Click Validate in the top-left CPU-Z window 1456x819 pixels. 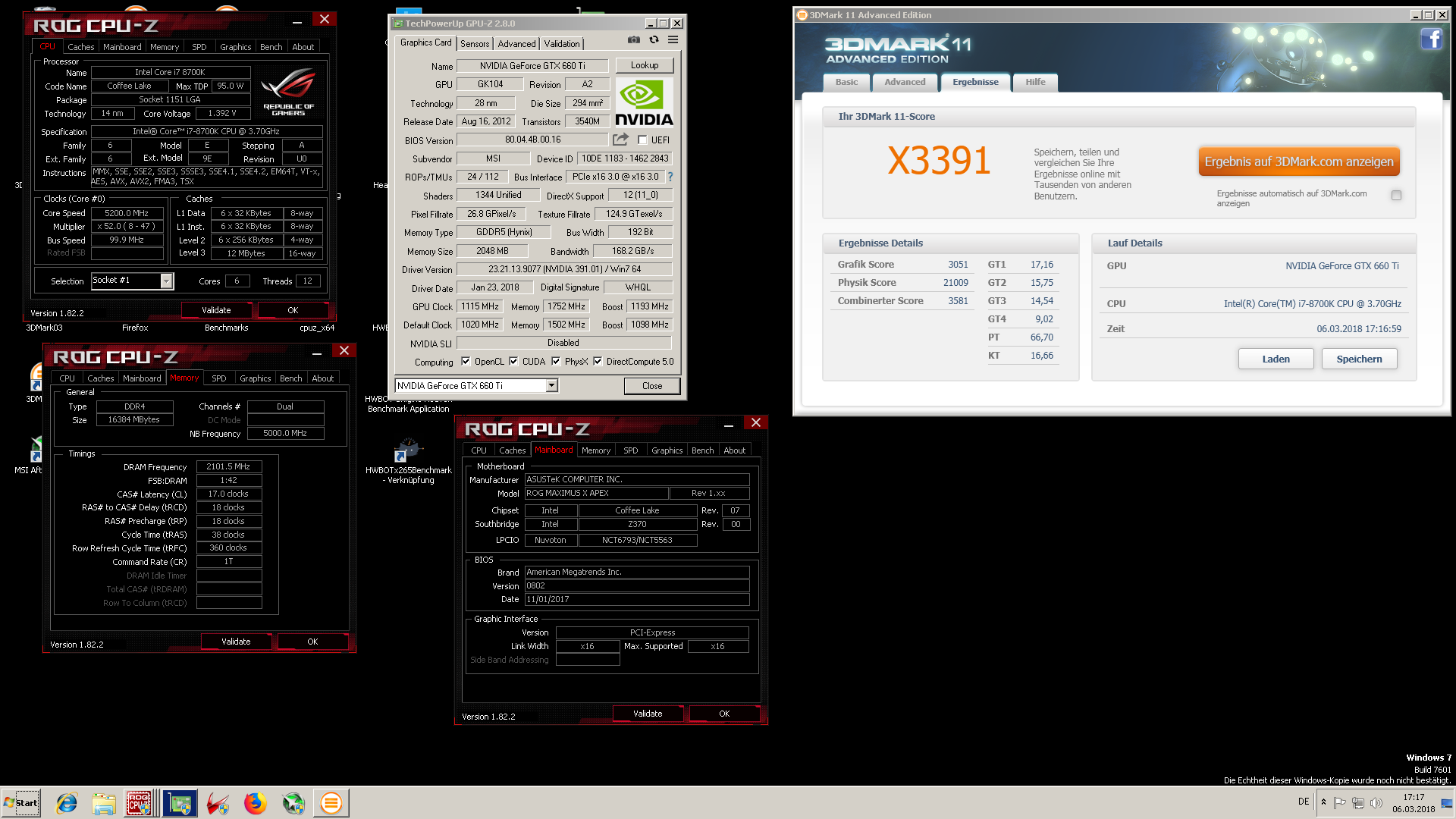point(216,310)
